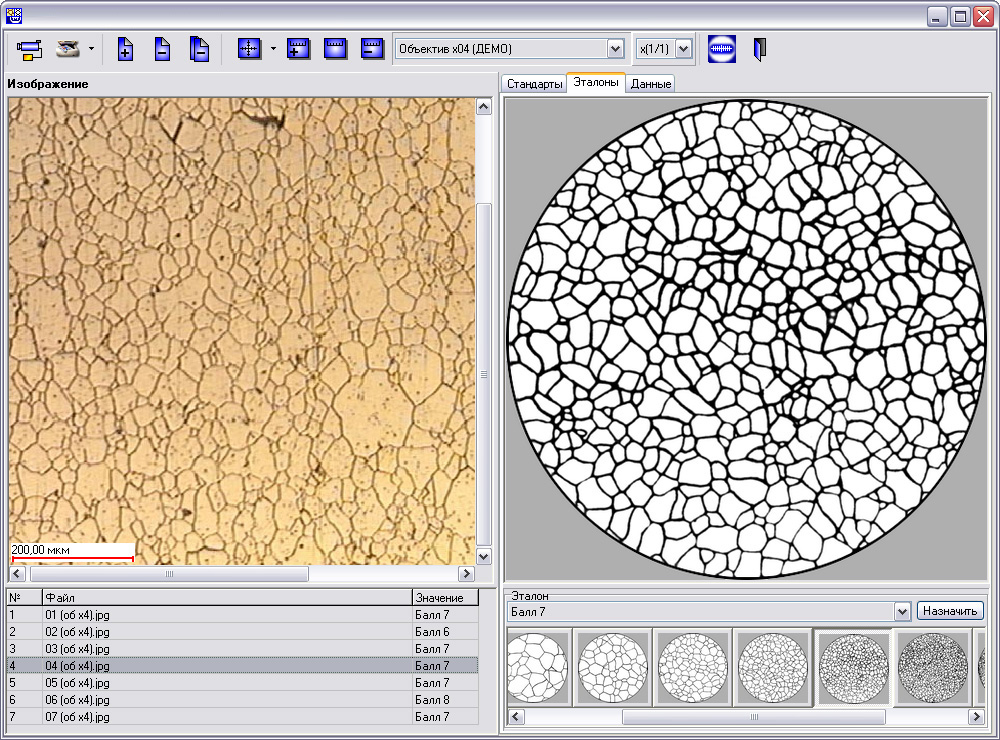Click the Значение column header
Image resolution: width=1000 pixels, height=740 pixels.
point(445,598)
